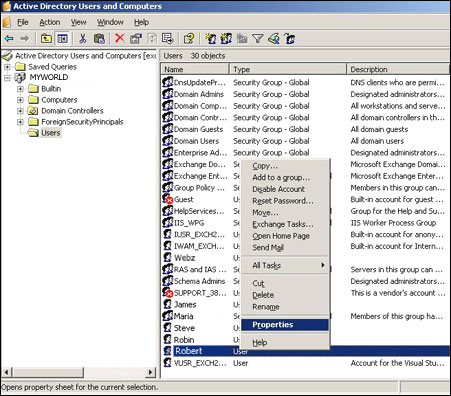
Task: Click the Webz user icon
Action: pyautogui.click(x=168, y=257)
